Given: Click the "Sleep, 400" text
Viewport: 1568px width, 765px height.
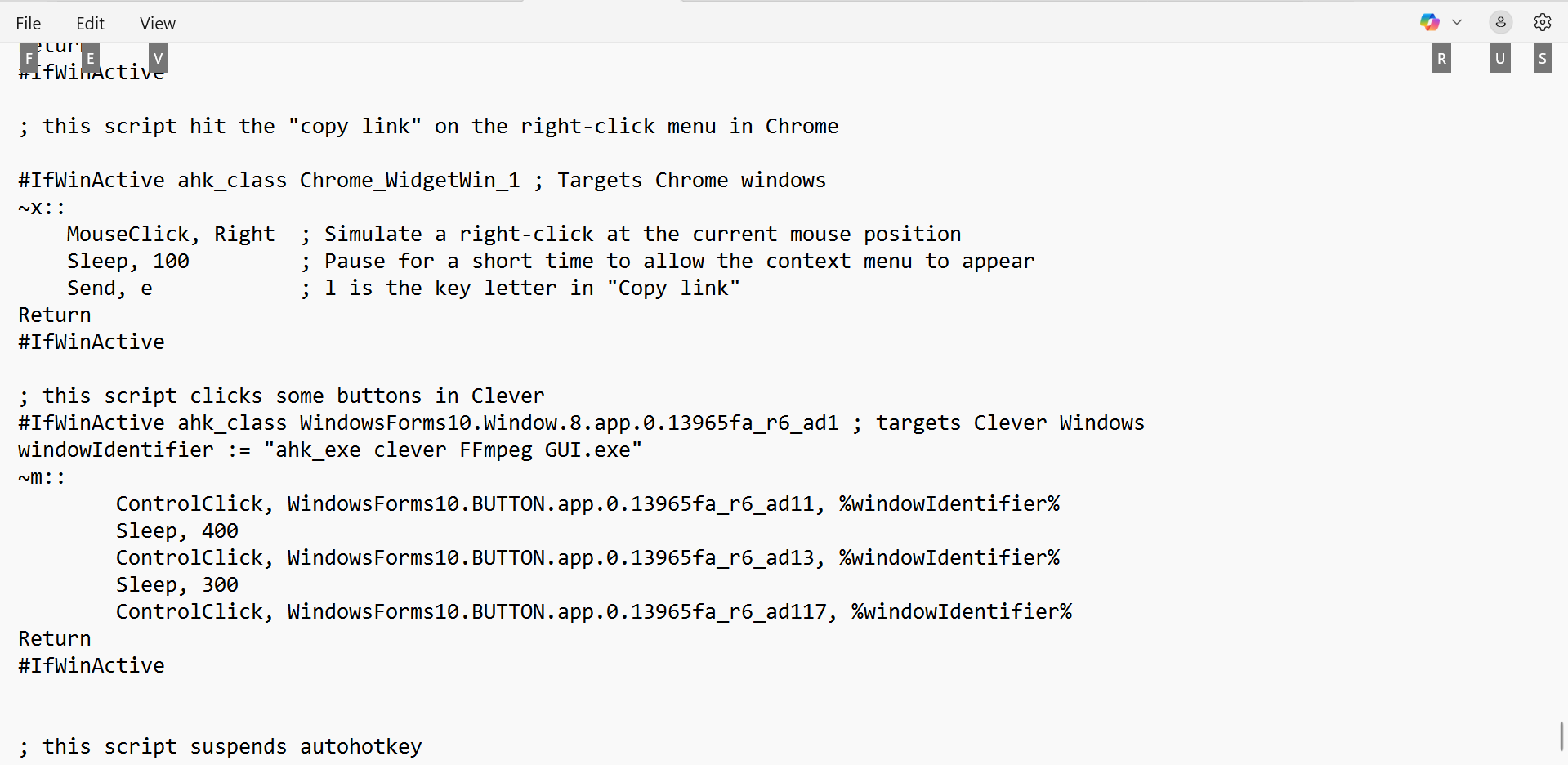Looking at the screenshot, I should (x=176, y=531).
